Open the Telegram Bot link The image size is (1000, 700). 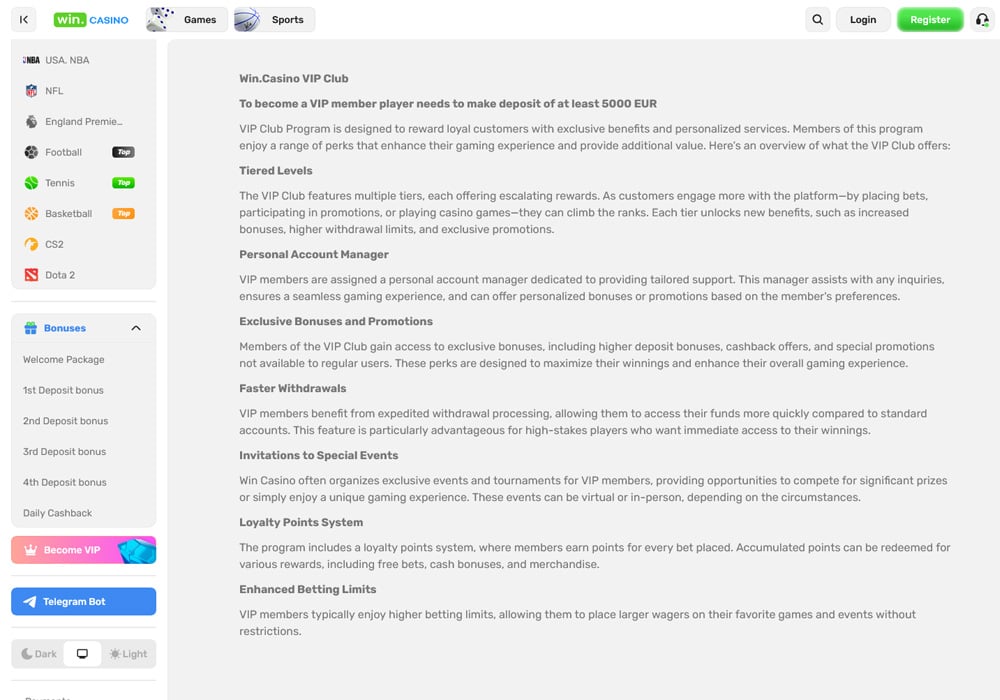[83, 602]
